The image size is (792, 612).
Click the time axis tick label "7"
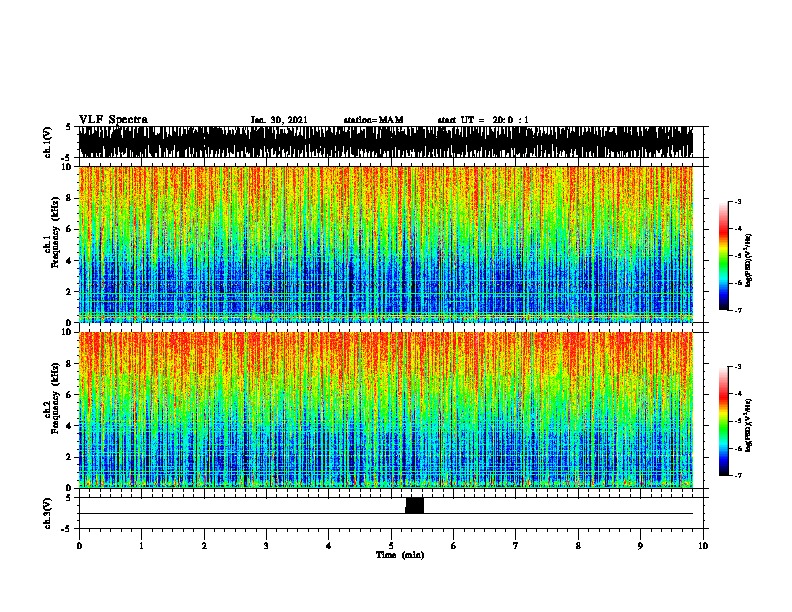516,546
